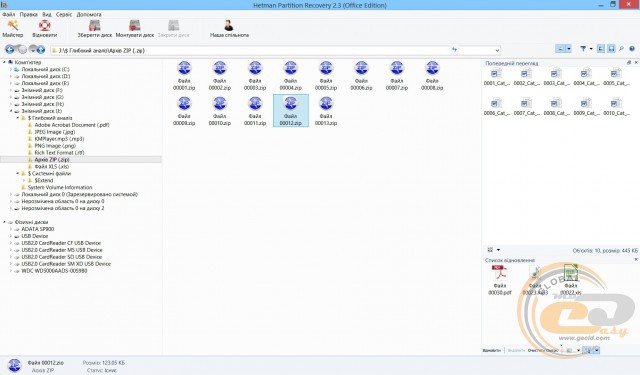Click the funnel filter icon
This screenshot has height=375, width=640.
point(583,49)
